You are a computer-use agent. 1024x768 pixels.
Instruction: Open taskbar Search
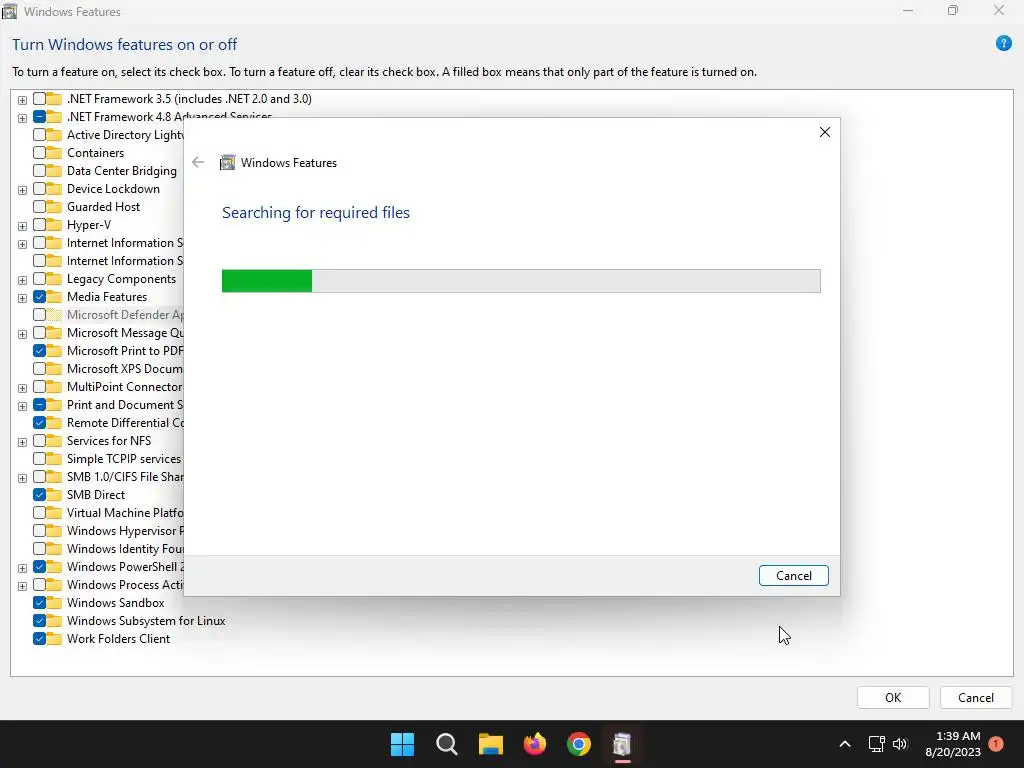447,744
